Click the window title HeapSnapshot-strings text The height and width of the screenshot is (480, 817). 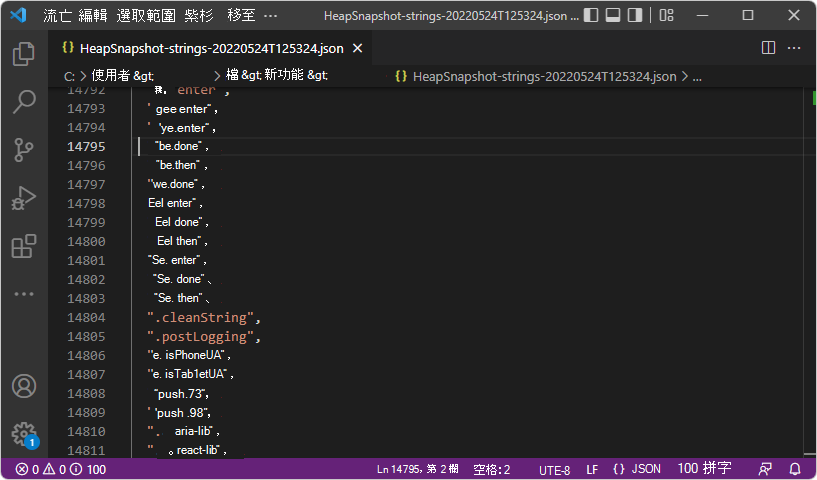452,16
